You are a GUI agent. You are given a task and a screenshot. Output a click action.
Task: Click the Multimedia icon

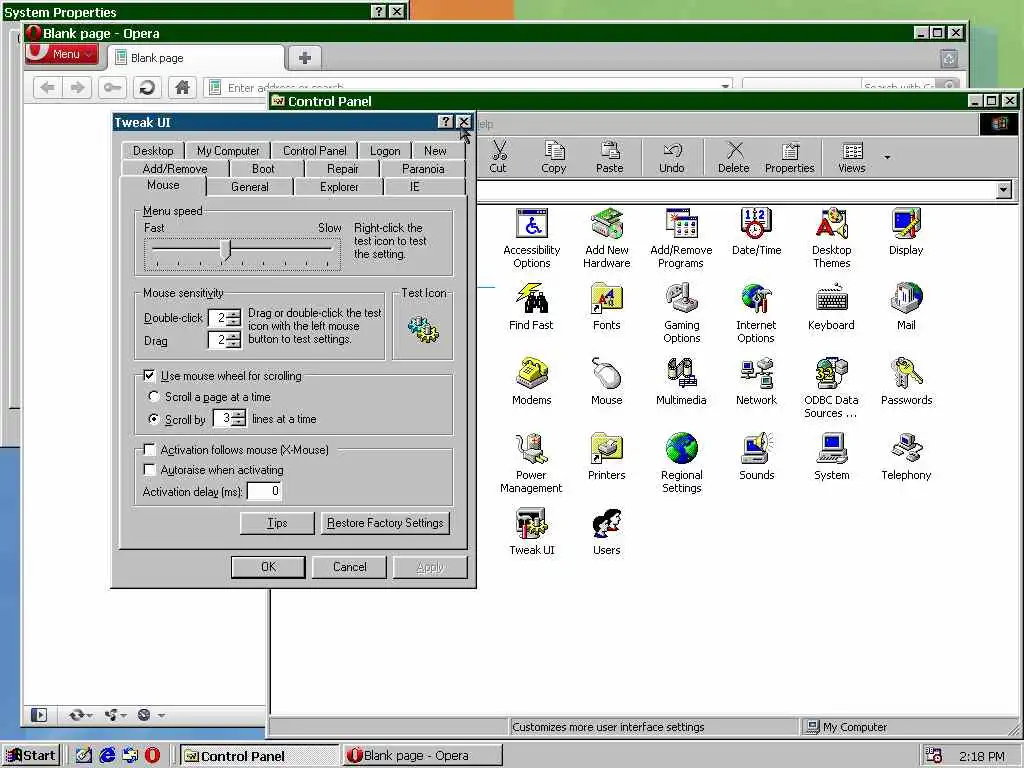681,382
